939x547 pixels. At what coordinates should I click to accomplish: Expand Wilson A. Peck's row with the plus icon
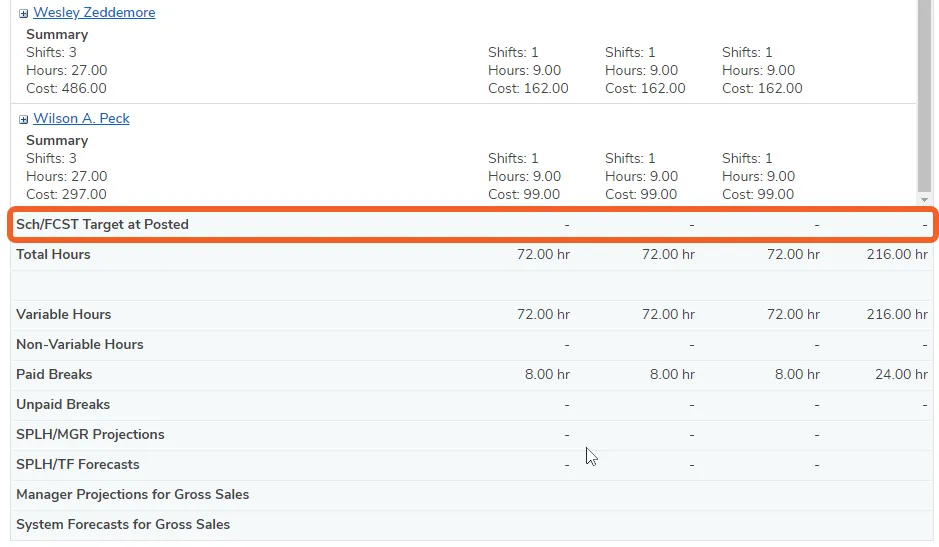point(23,119)
